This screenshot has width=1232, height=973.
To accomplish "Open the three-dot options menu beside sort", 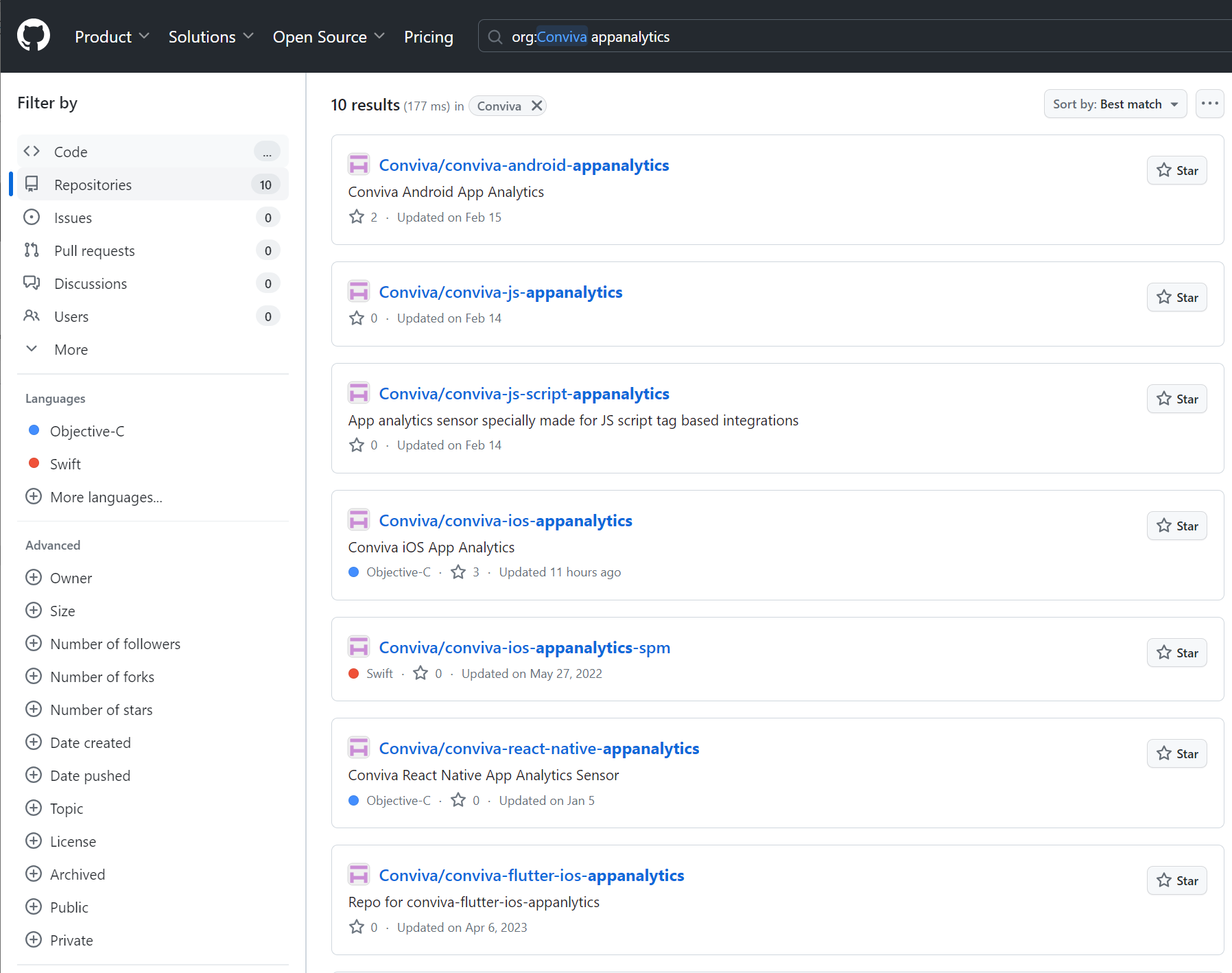I will click(x=1209, y=104).
